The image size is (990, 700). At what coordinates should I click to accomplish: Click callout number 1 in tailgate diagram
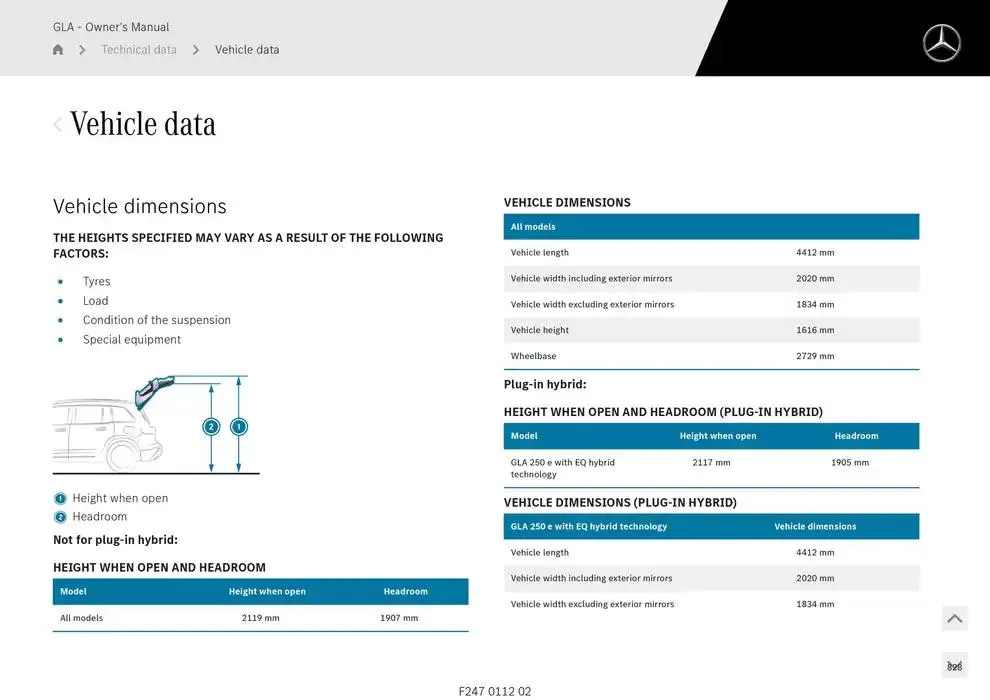(x=239, y=427)
